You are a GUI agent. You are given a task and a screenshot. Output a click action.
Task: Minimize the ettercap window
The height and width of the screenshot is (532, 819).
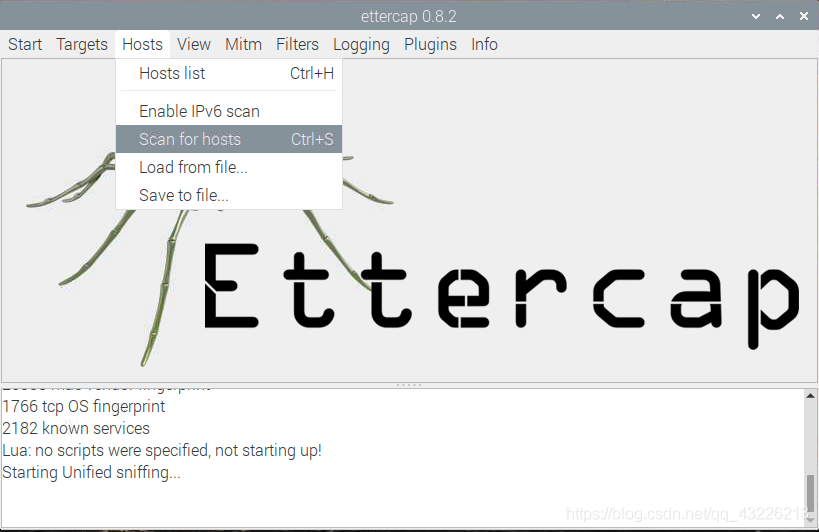coord(756,16)
